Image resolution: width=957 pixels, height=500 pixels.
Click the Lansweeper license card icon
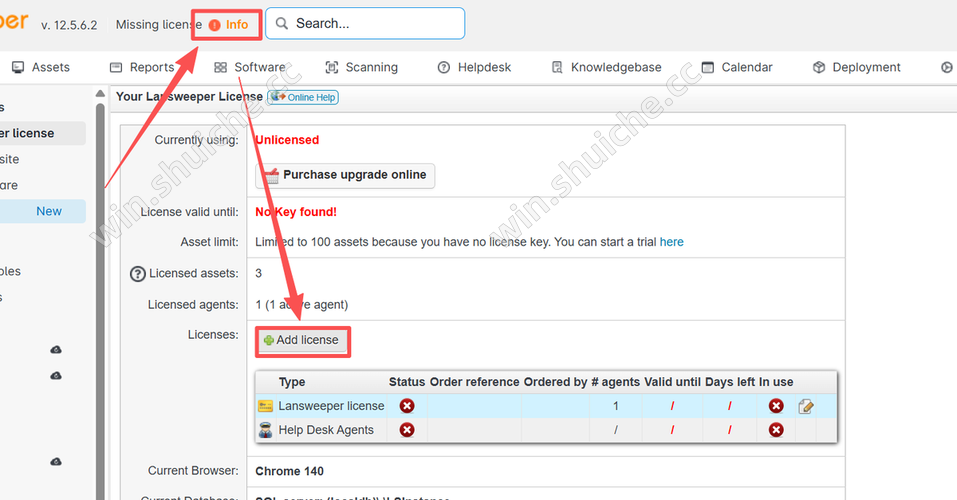[265, 406]
